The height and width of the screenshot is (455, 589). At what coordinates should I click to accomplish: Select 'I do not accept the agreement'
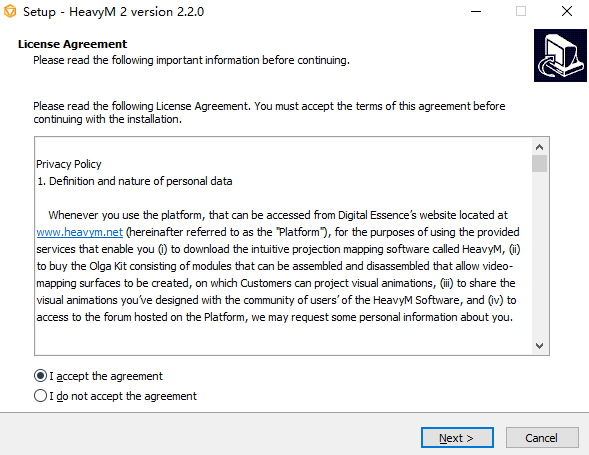point(115,396)
